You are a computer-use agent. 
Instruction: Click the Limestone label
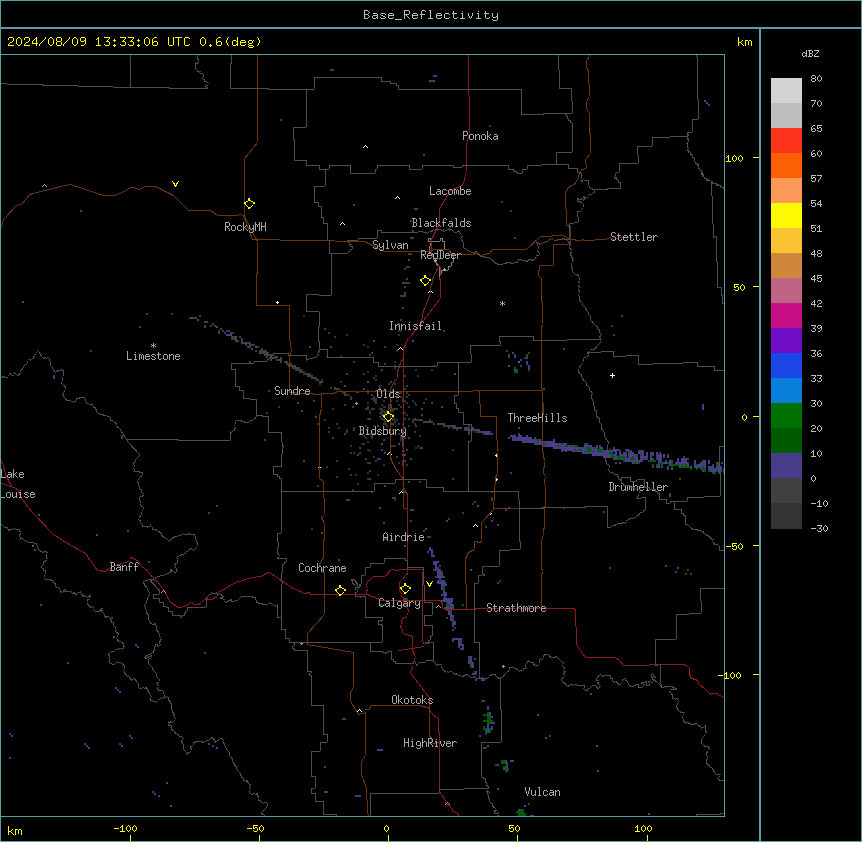(x=153, y=356)
